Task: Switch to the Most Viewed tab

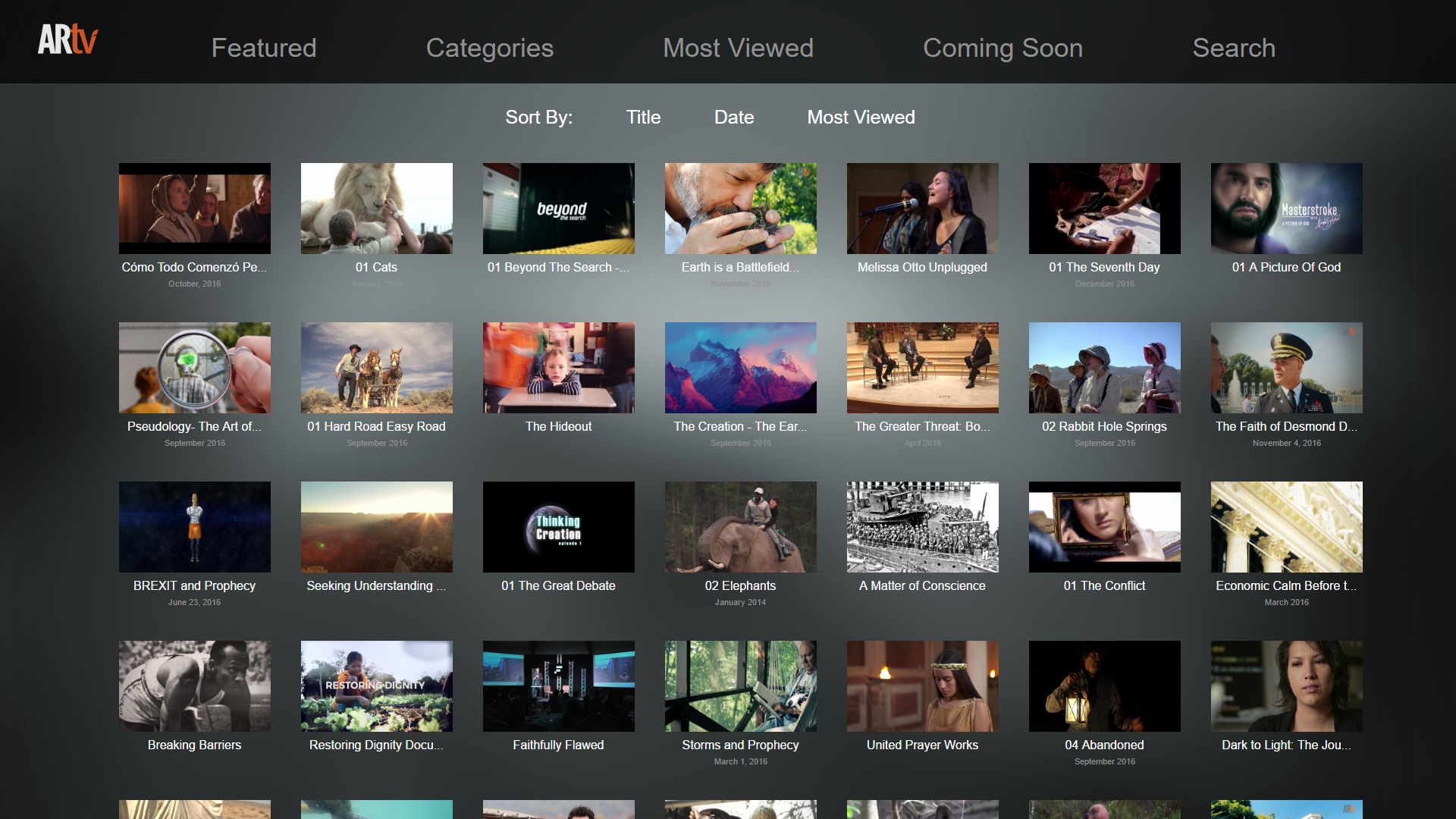Action: 738,48
